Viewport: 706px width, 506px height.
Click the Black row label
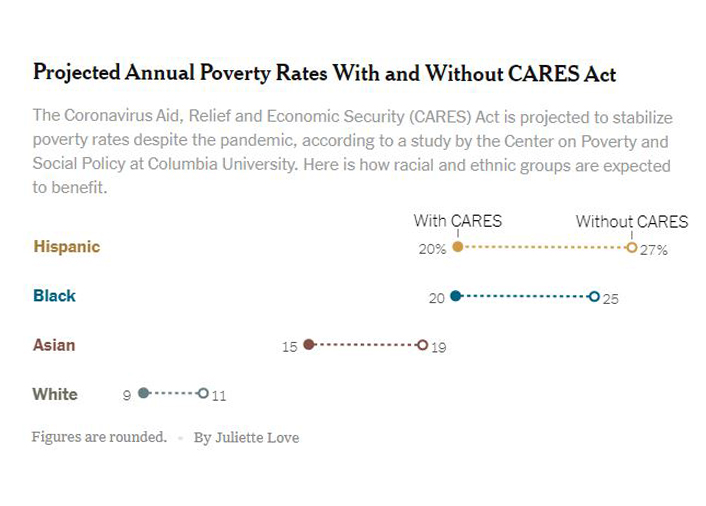[x=54, y=296]
